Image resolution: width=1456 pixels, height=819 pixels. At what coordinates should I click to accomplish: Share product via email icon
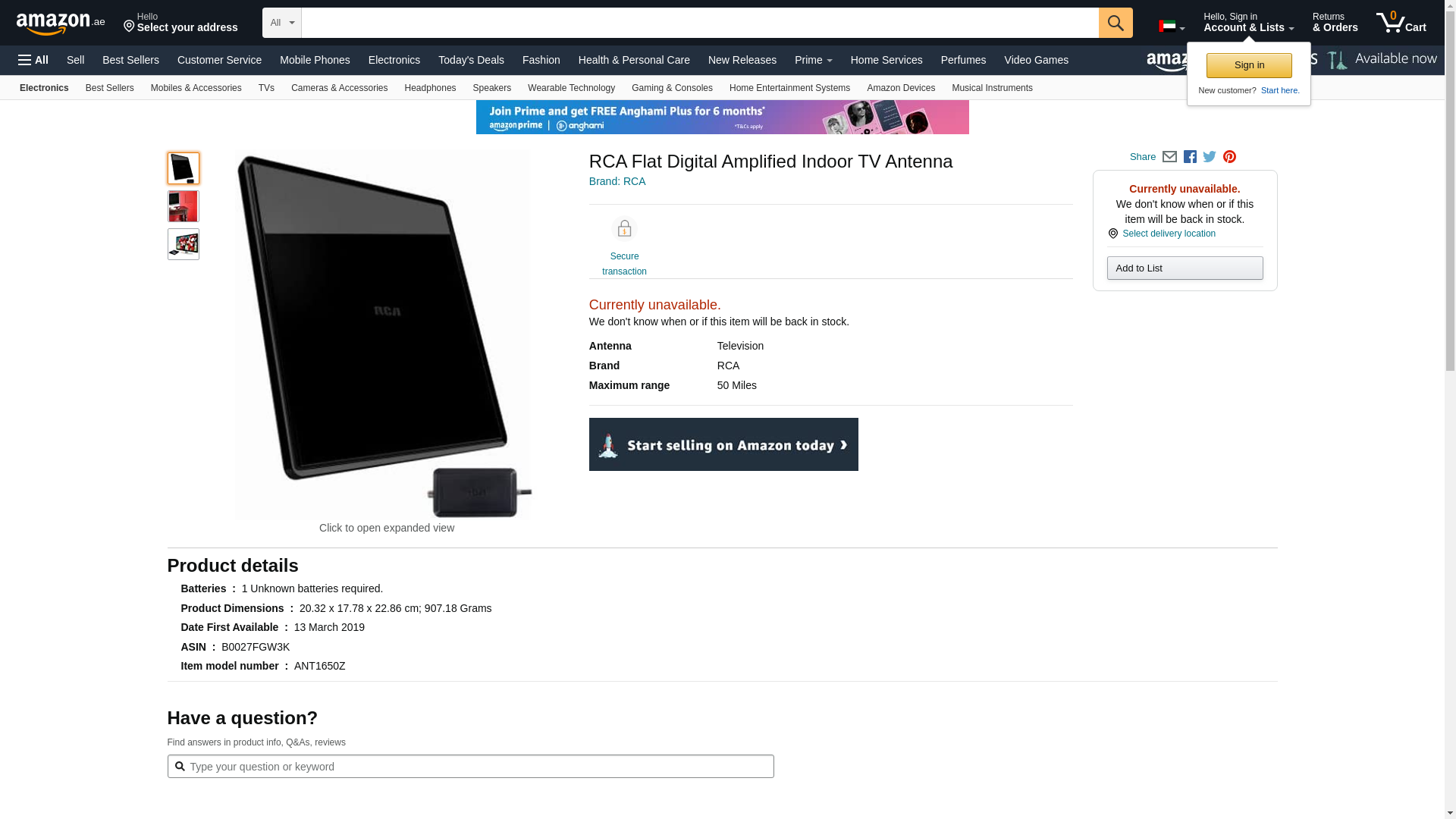click(x=1169, y=157)
